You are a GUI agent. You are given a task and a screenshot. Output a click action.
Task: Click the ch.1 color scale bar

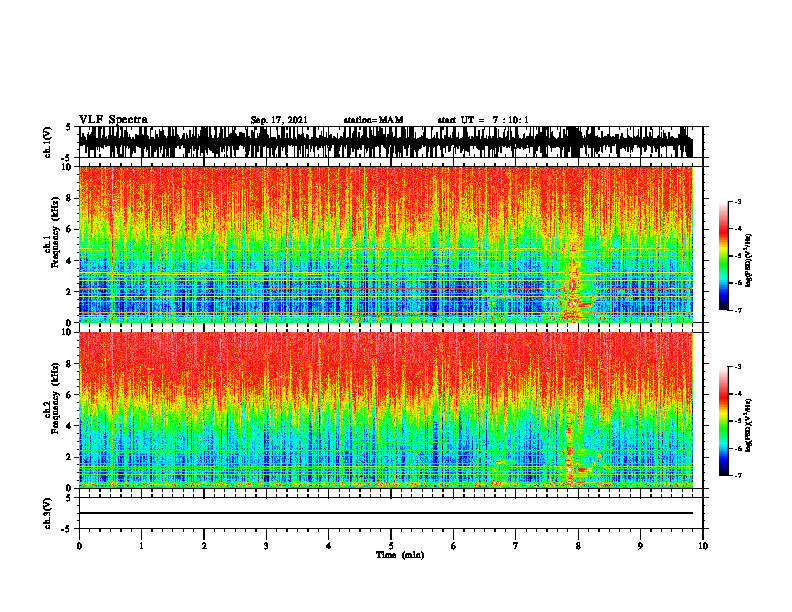point(724,256)
